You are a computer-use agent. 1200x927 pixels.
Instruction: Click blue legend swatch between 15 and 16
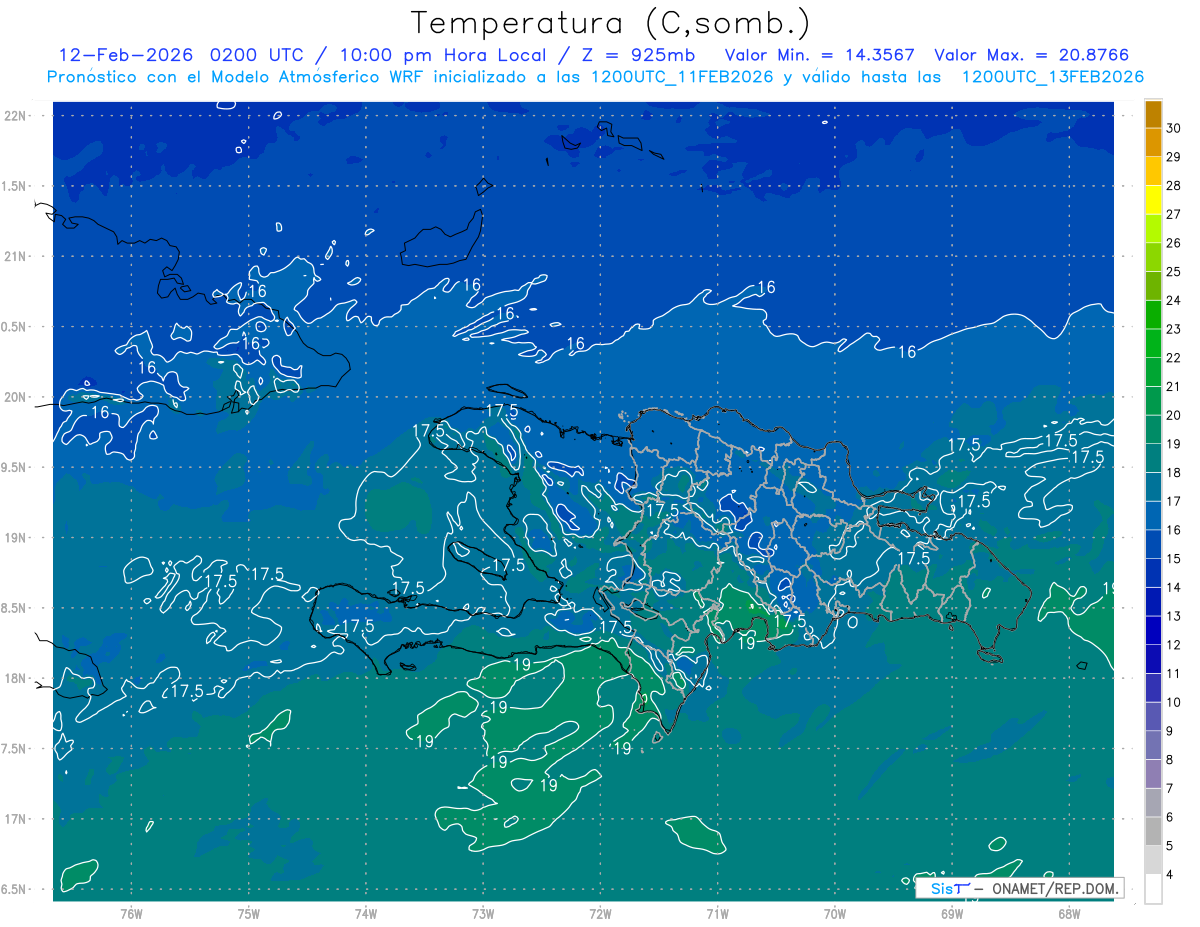(x=1153, y=544)
